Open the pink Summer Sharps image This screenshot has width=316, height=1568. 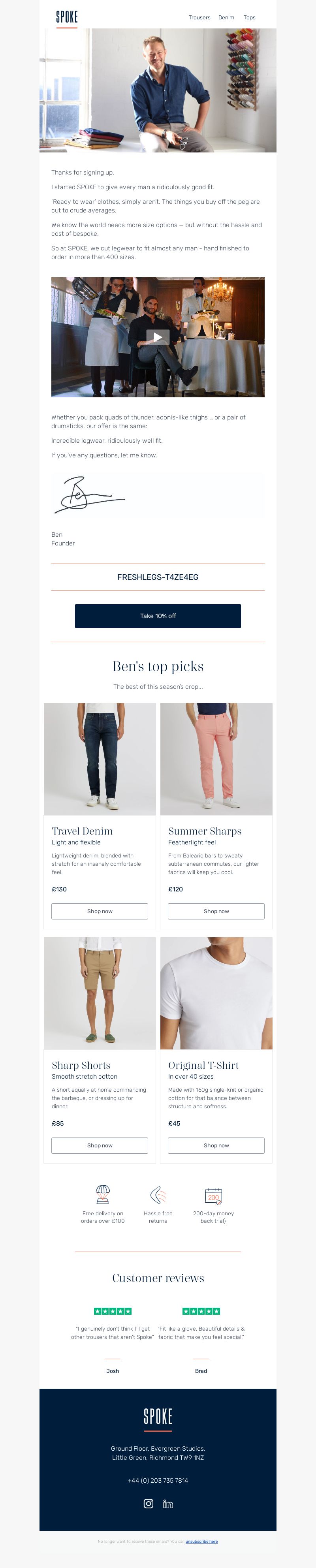point(216,759)
